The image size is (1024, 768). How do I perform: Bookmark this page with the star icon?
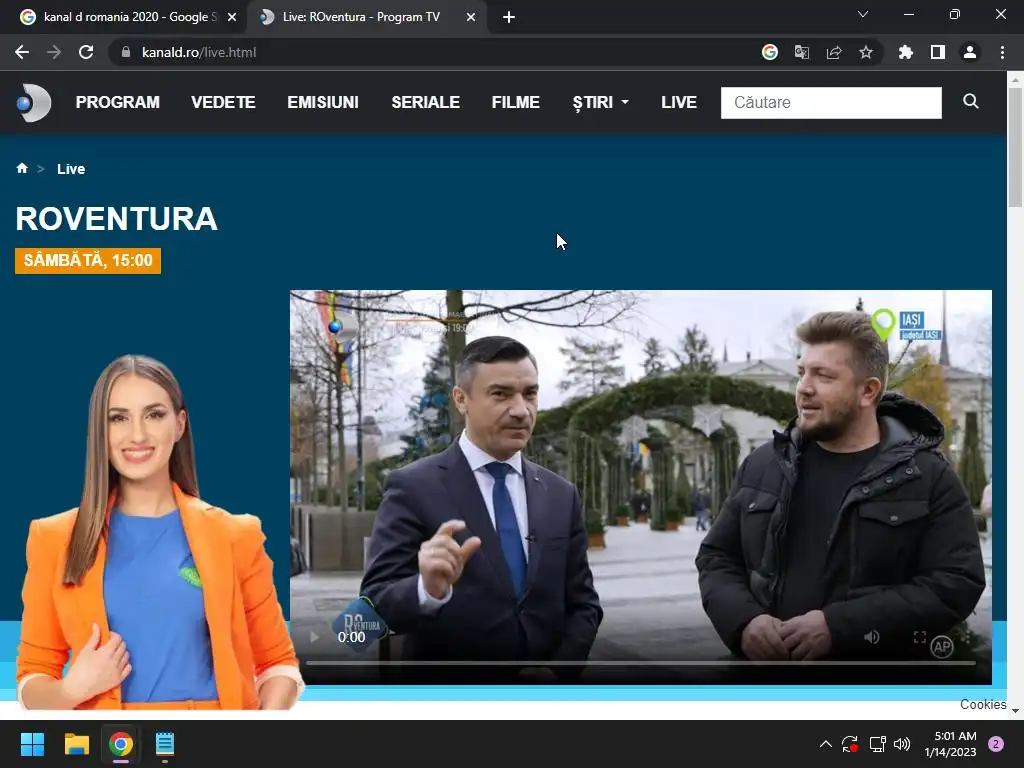pos(866,52)
